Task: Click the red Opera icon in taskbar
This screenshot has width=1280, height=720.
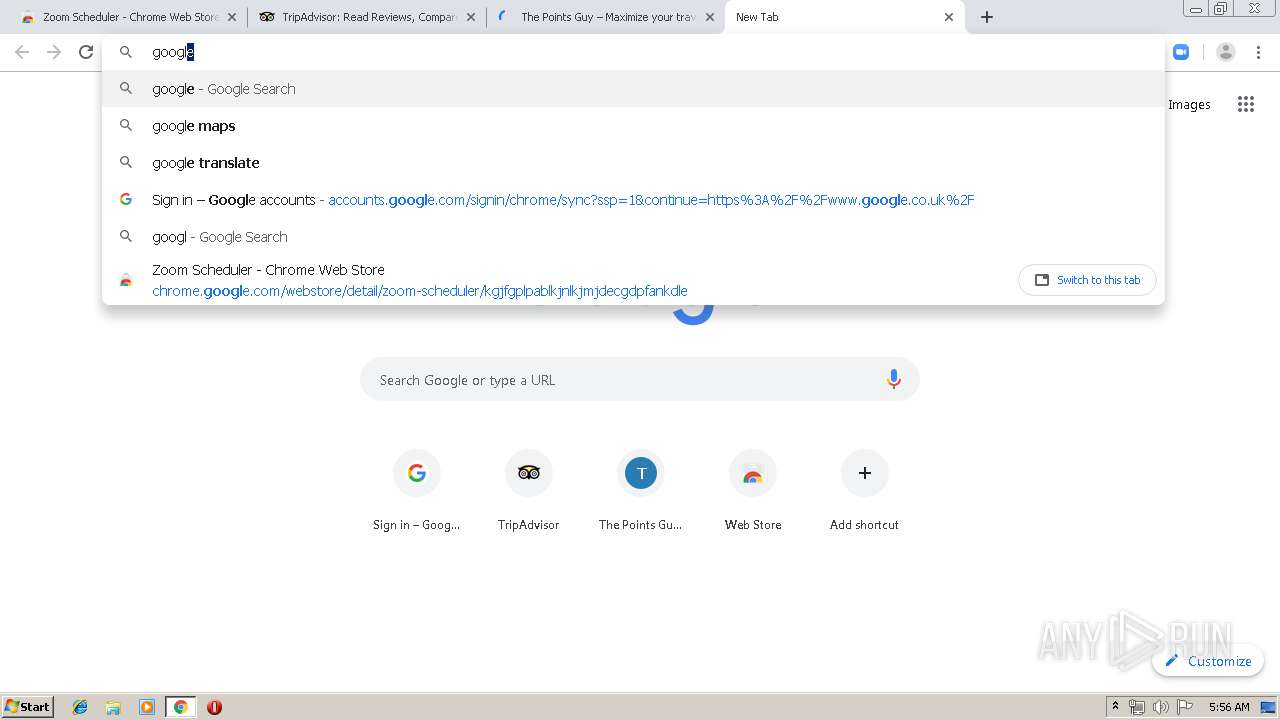Action: [214, 707]
